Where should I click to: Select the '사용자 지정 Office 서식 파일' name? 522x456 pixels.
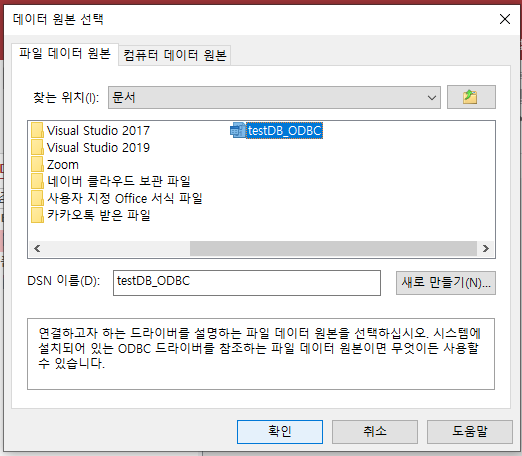point(125,198)
